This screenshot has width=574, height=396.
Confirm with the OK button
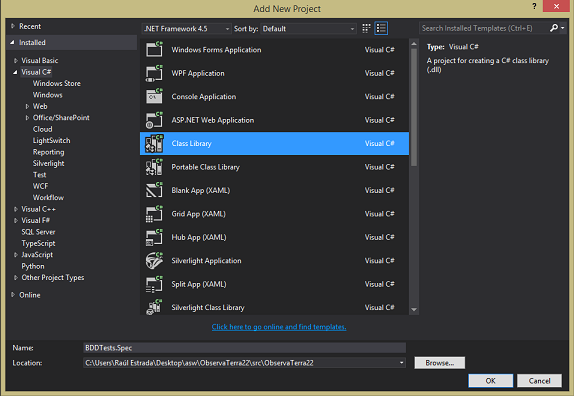(x=491, y=381)
